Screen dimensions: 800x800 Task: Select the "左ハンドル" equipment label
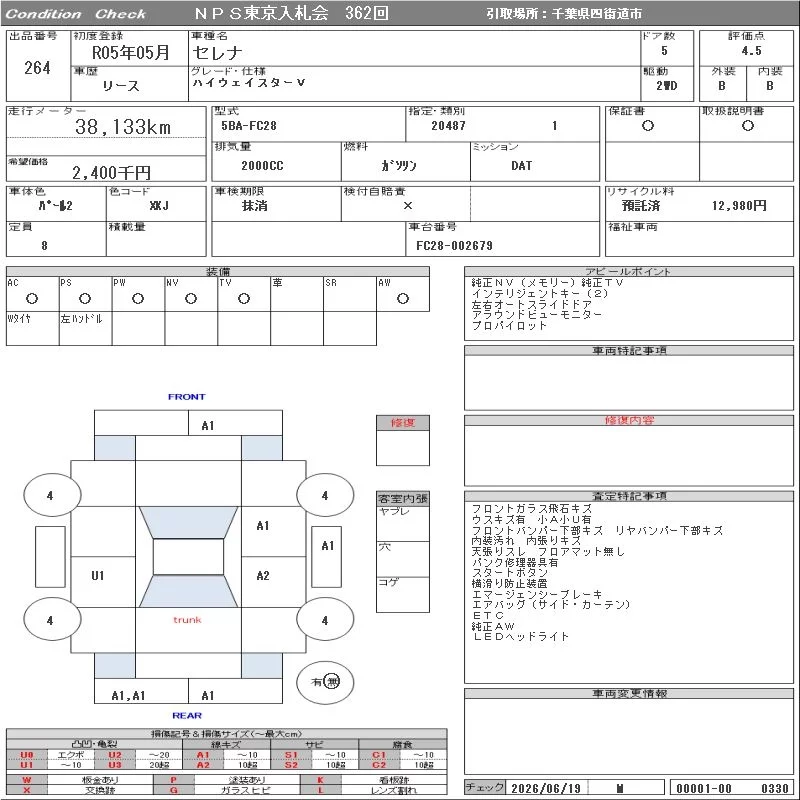pos(82,319)
